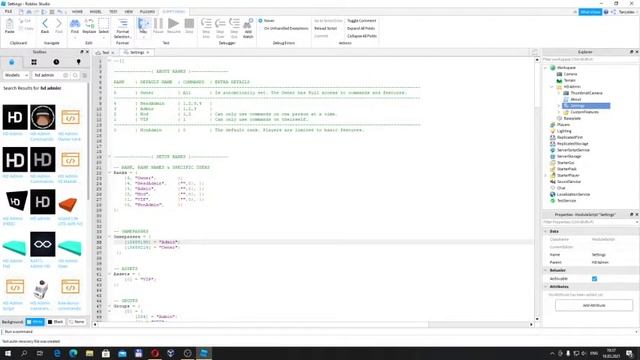Viewport: 640px width, 360px height.
Task: Click the Toolbox search field
Action: (x=50, y=75)
